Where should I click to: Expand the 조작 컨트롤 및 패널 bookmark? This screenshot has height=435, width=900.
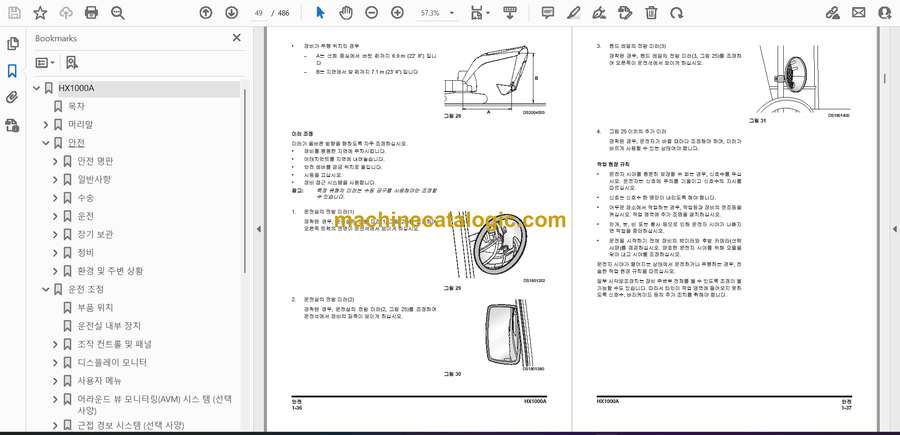point(55,345)
